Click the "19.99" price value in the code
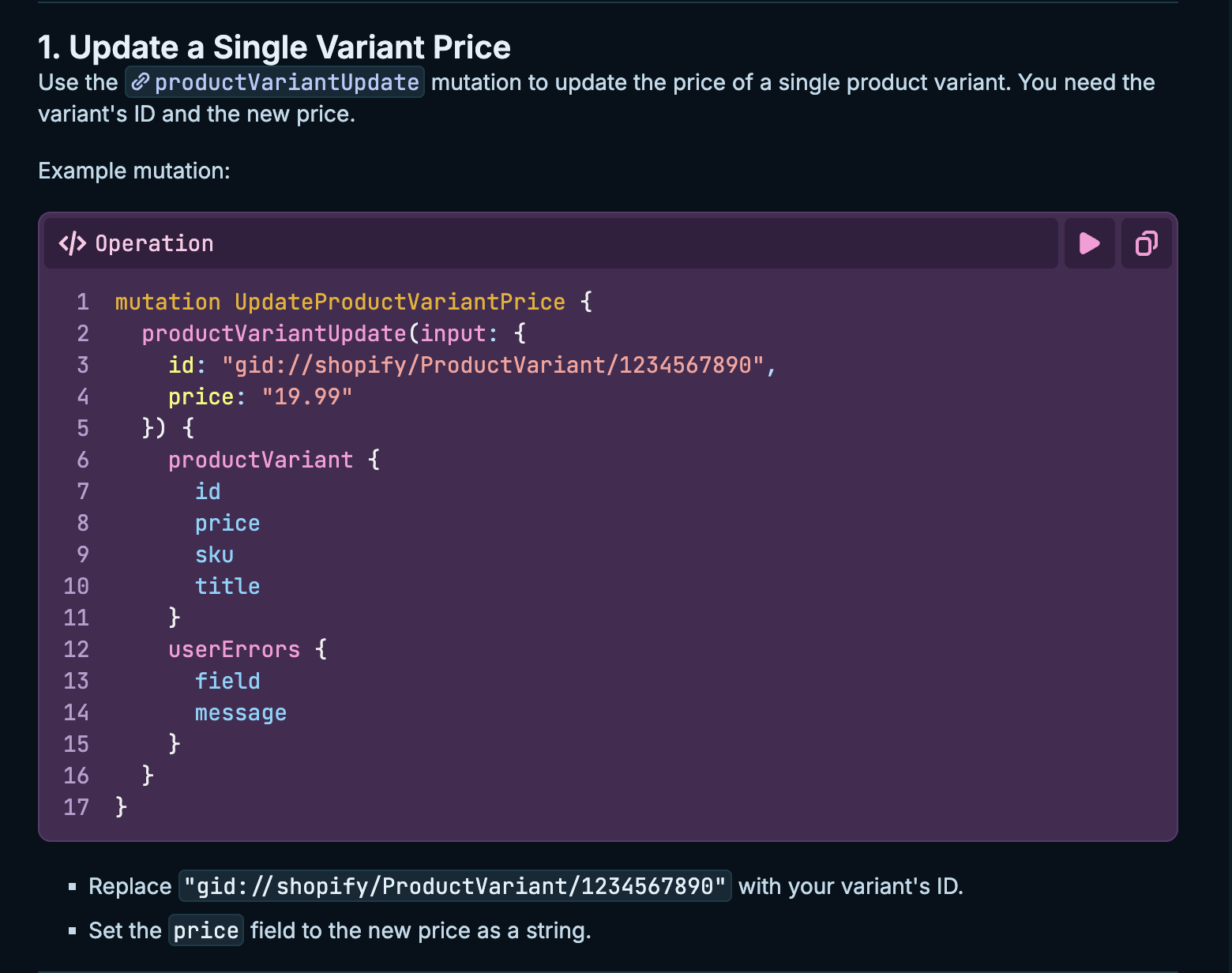 (x=307, y=396)
